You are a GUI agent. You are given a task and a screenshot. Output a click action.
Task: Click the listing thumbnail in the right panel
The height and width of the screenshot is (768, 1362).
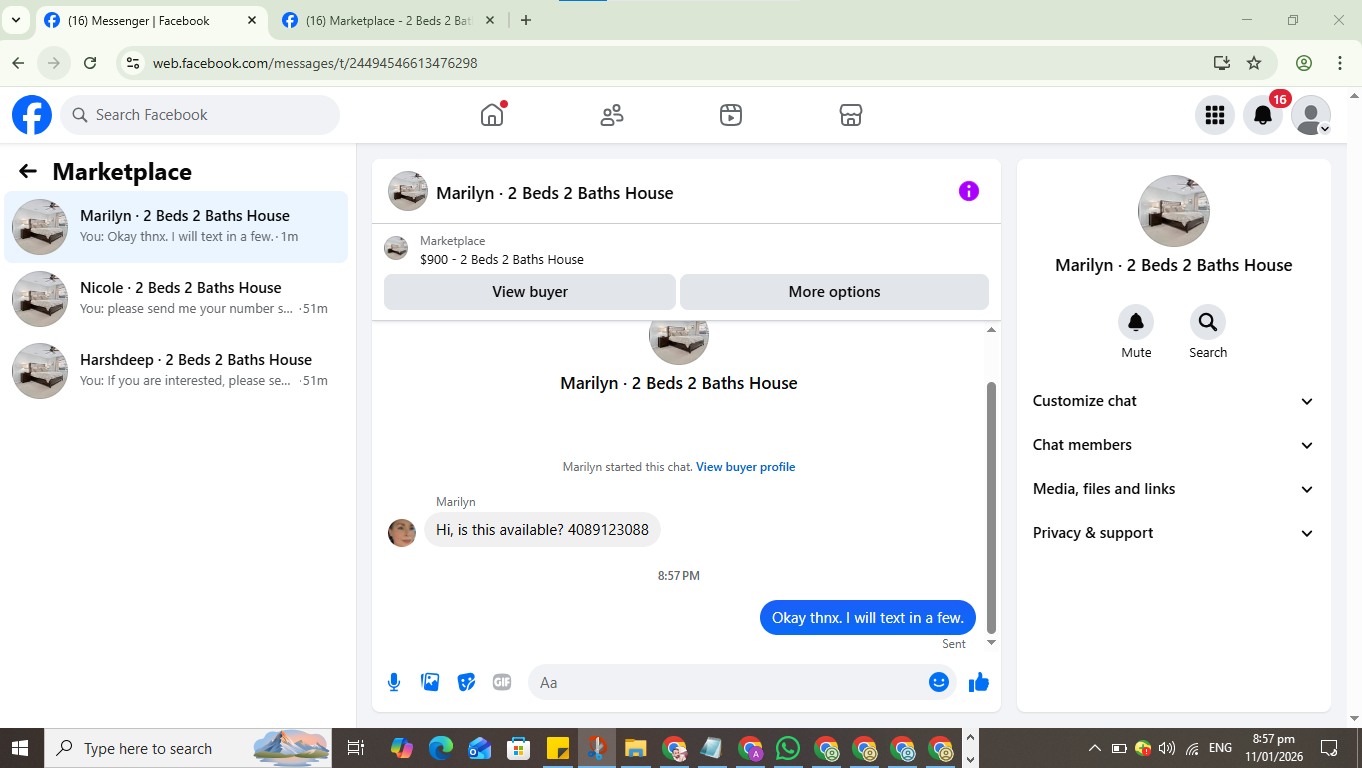tap(1174, 211)
